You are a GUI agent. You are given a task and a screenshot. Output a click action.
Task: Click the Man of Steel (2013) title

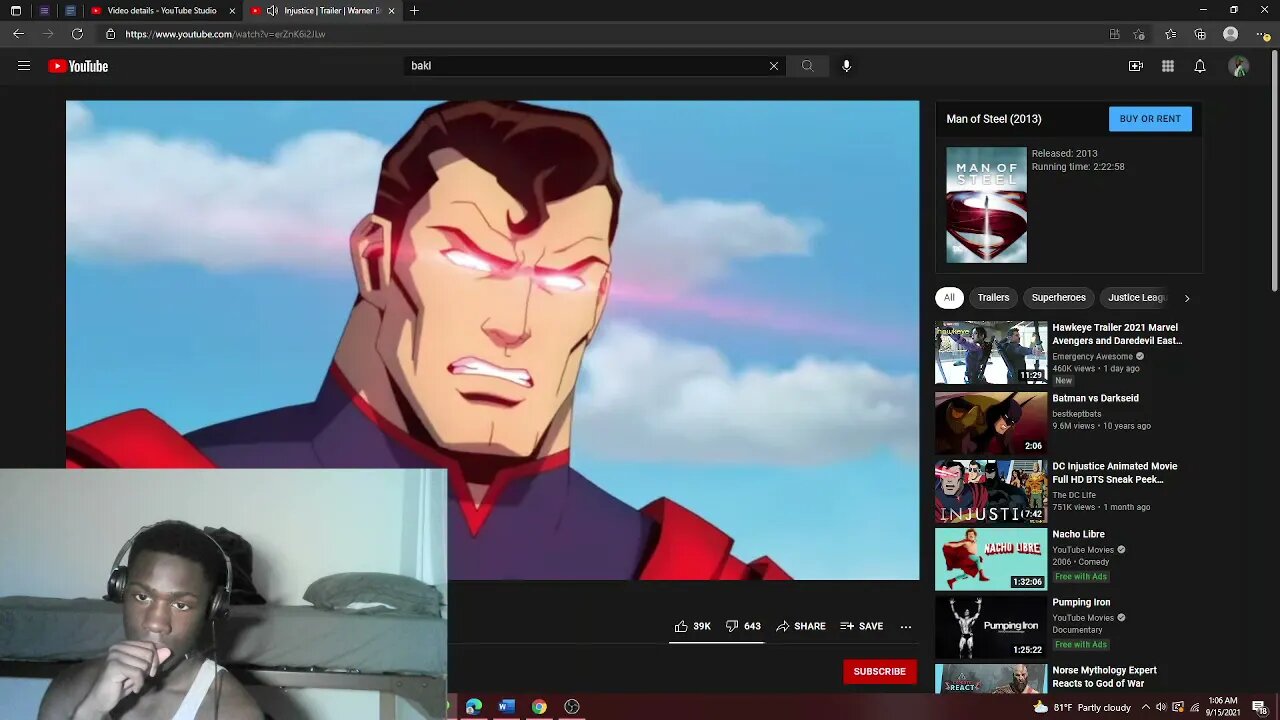(994, 119)
